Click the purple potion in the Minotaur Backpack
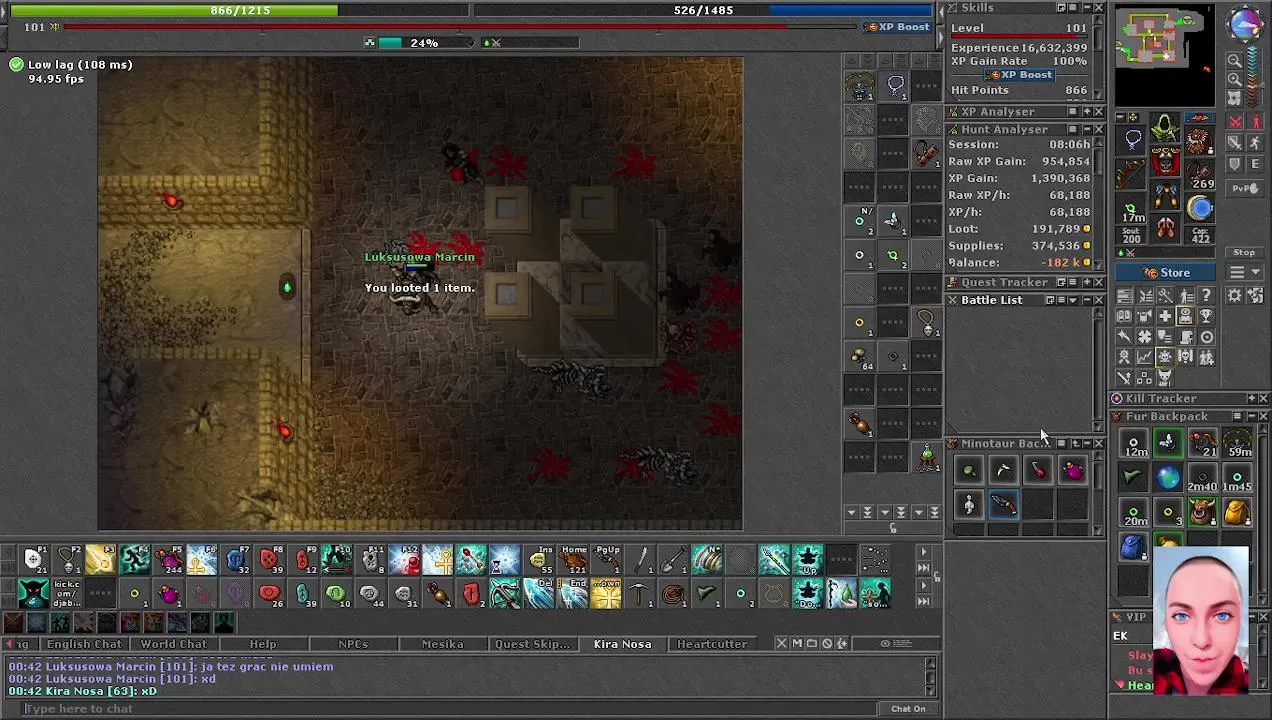Image resolution: width=1272 pixels, height=720 pixels. (1072, 470)
